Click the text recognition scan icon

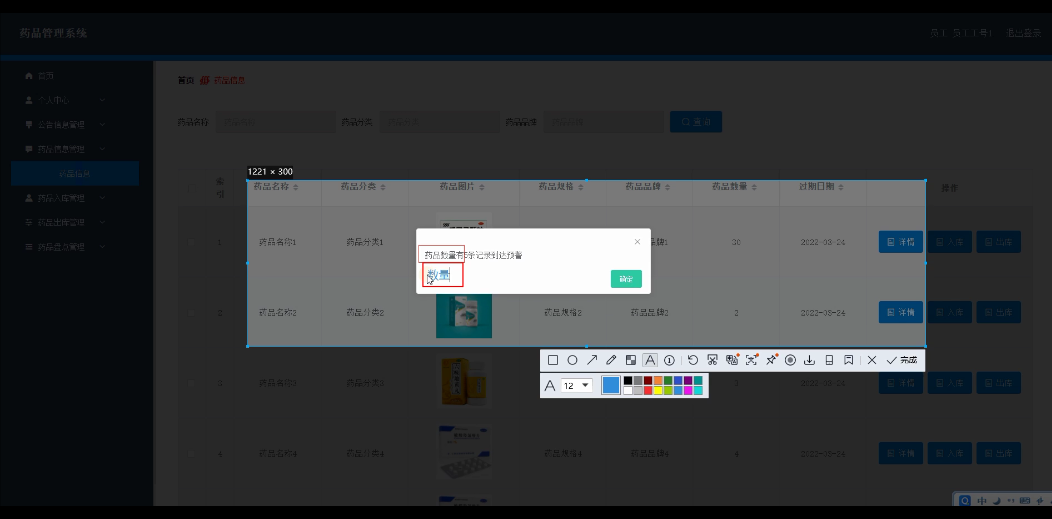pos(751,360)
